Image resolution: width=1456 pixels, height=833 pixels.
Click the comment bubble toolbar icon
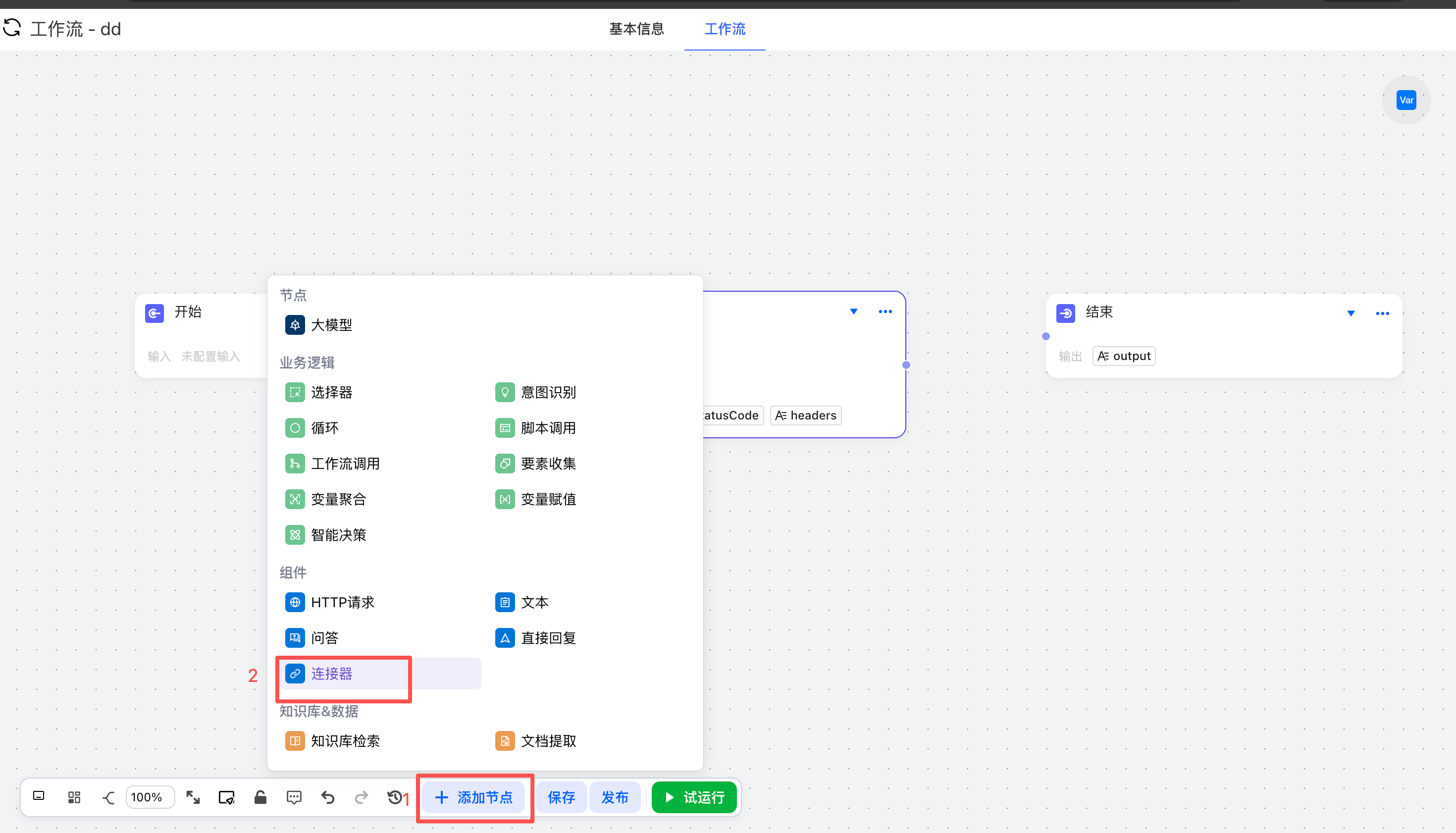click(294, 797)
